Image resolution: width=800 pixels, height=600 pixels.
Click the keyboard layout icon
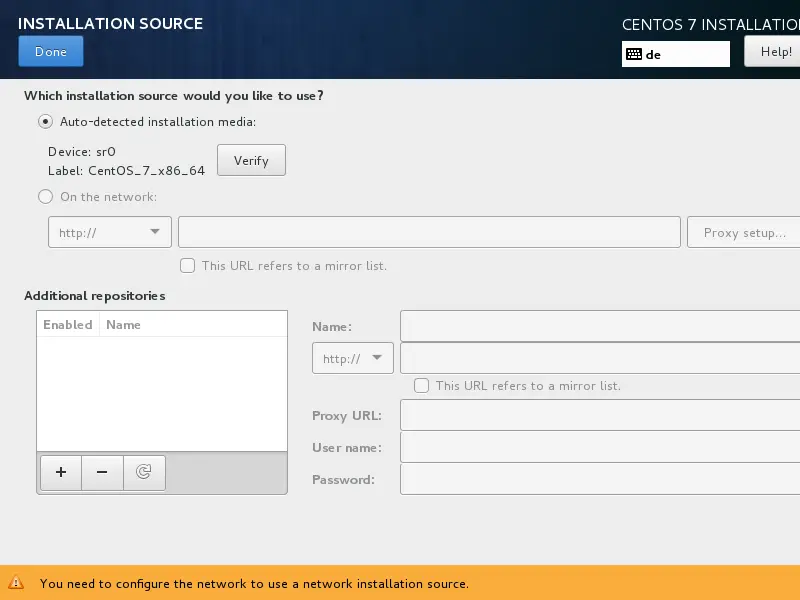tap(633, 55)
